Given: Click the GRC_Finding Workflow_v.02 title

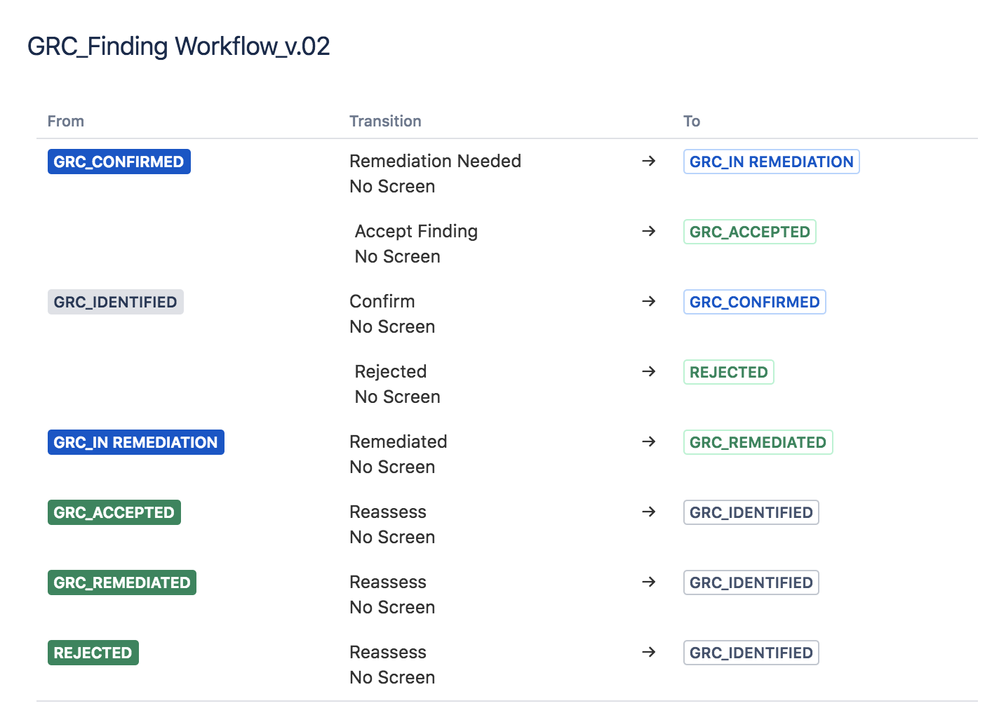Looking at the screenshot, I should point(178,47).
